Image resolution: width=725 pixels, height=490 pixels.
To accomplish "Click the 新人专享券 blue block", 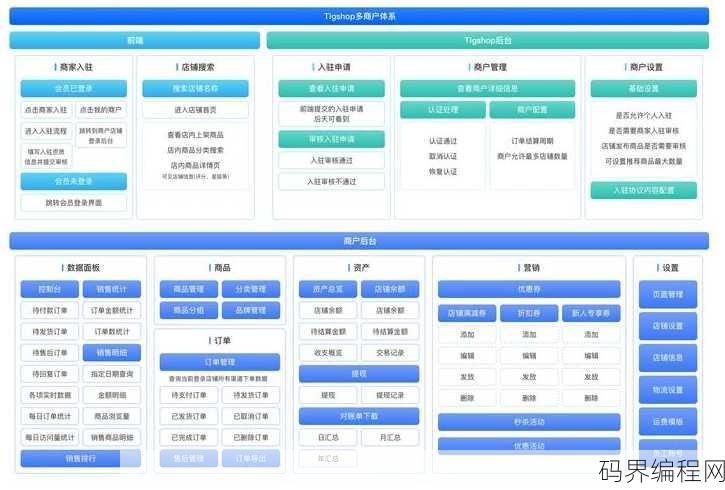I will pyautogui.click(x=591, y=313).
